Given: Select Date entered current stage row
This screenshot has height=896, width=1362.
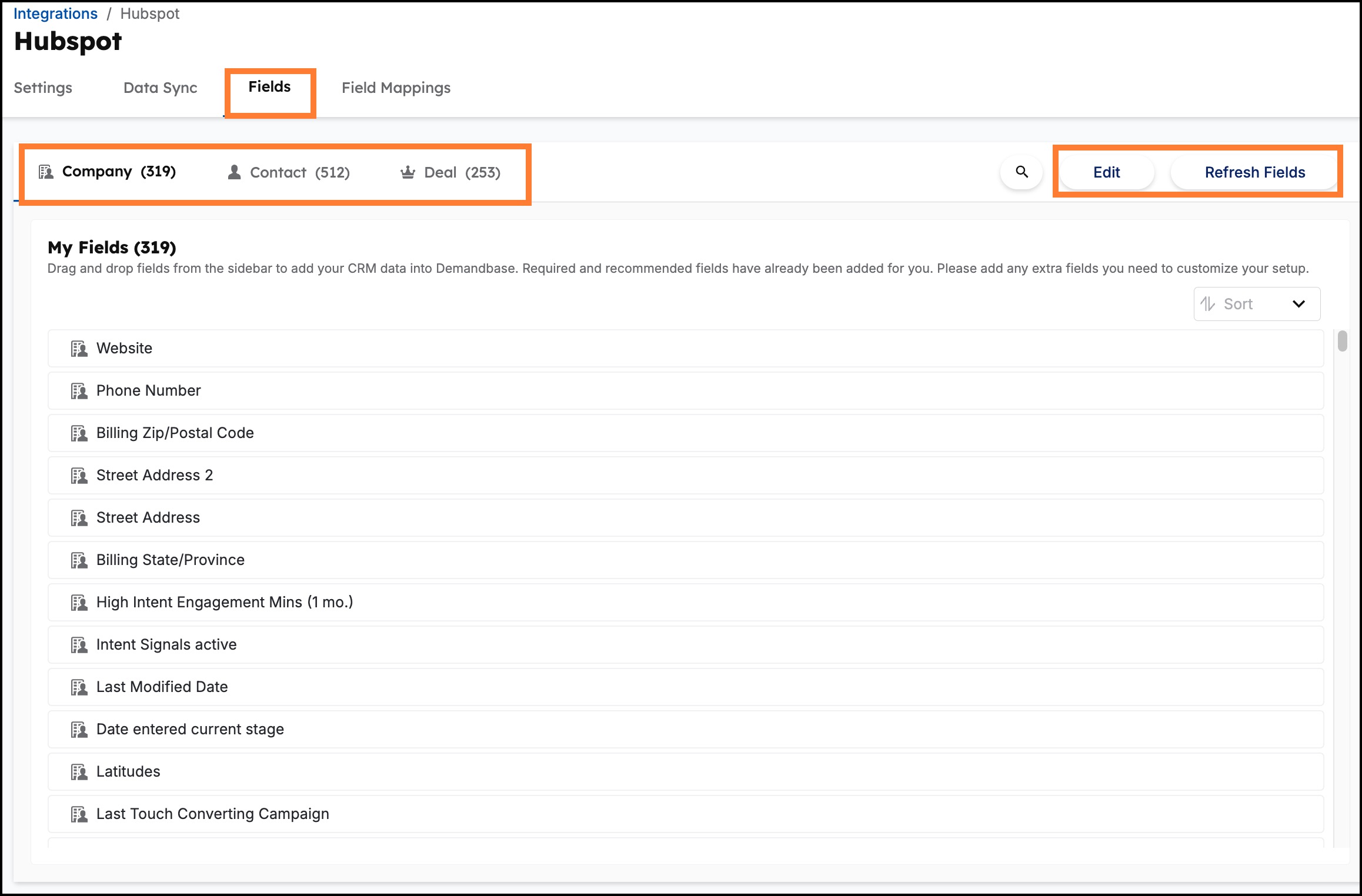Looking at the screenshot, I should pos(686,730).
